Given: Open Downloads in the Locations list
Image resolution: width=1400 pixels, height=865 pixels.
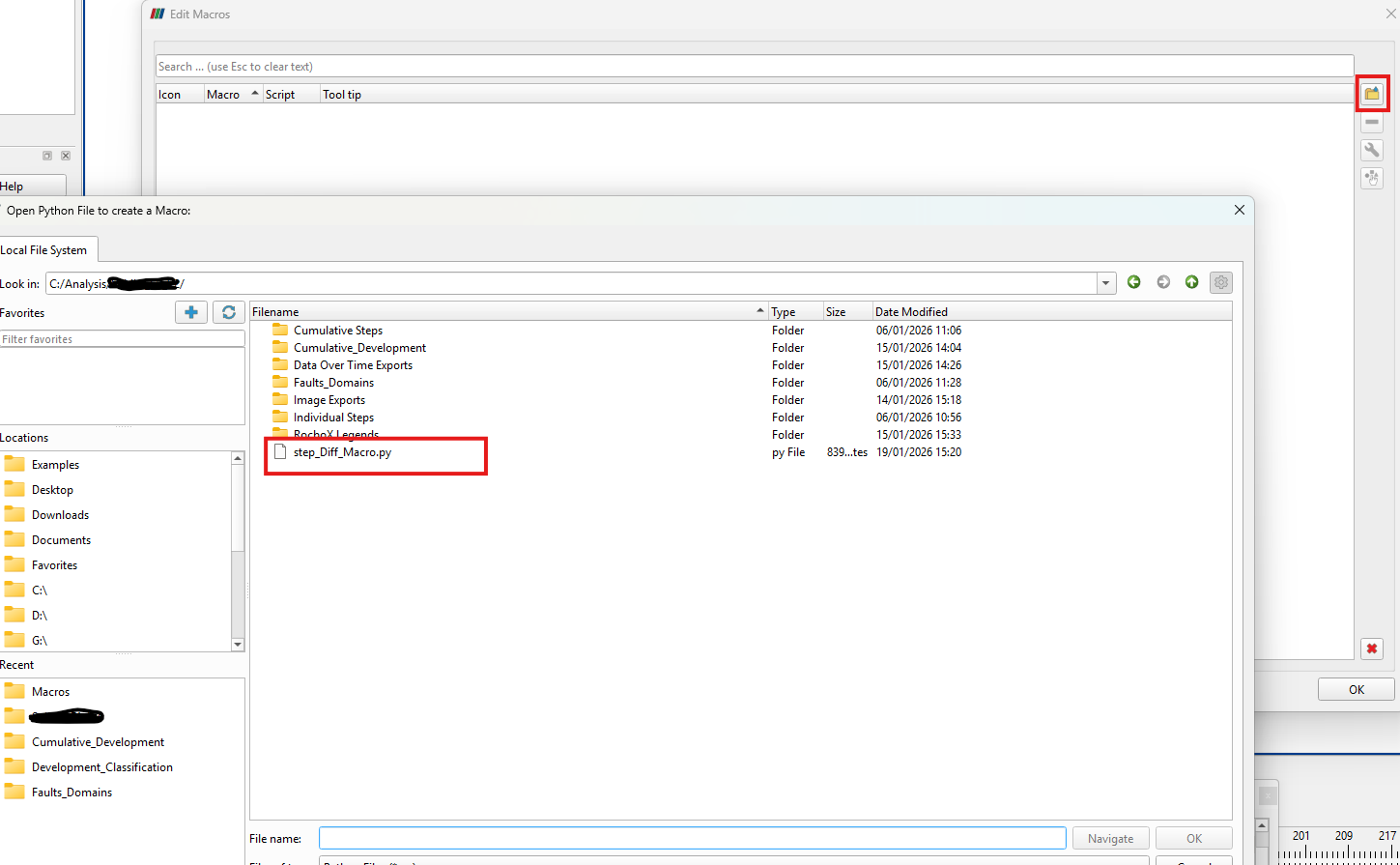Looking at the screenshot, I should [60, 515].
